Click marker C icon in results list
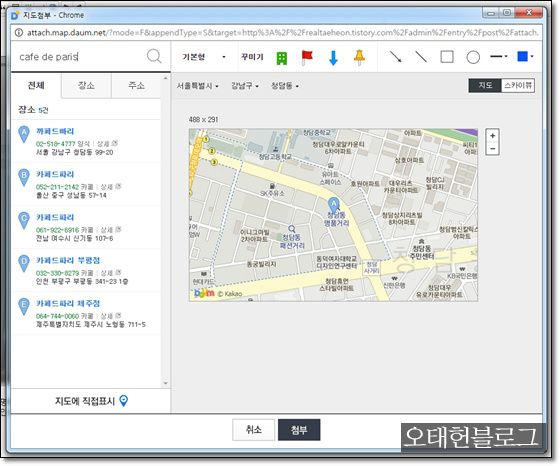This screenshot has height=466, width=560. point(24,220)
